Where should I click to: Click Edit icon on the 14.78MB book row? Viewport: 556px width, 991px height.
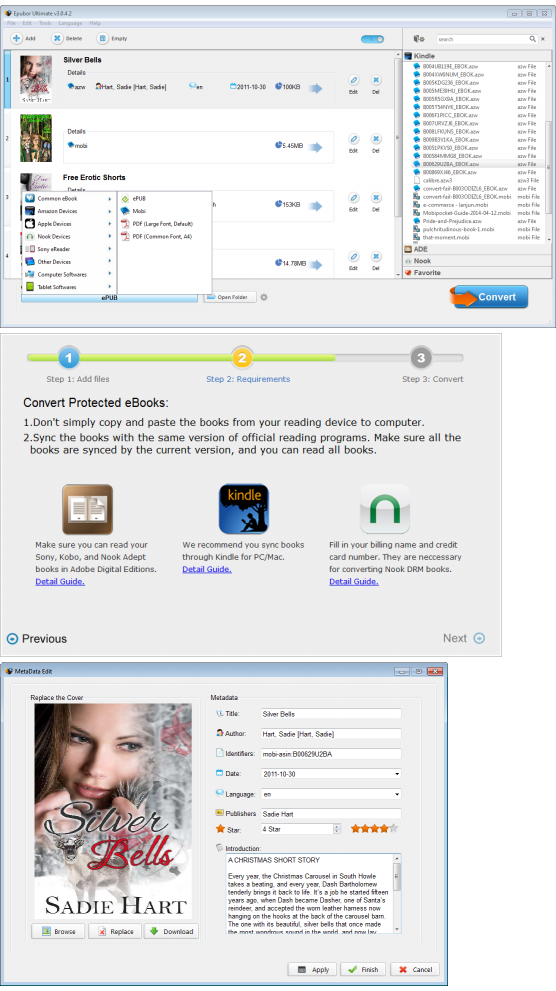pos(354,257)
